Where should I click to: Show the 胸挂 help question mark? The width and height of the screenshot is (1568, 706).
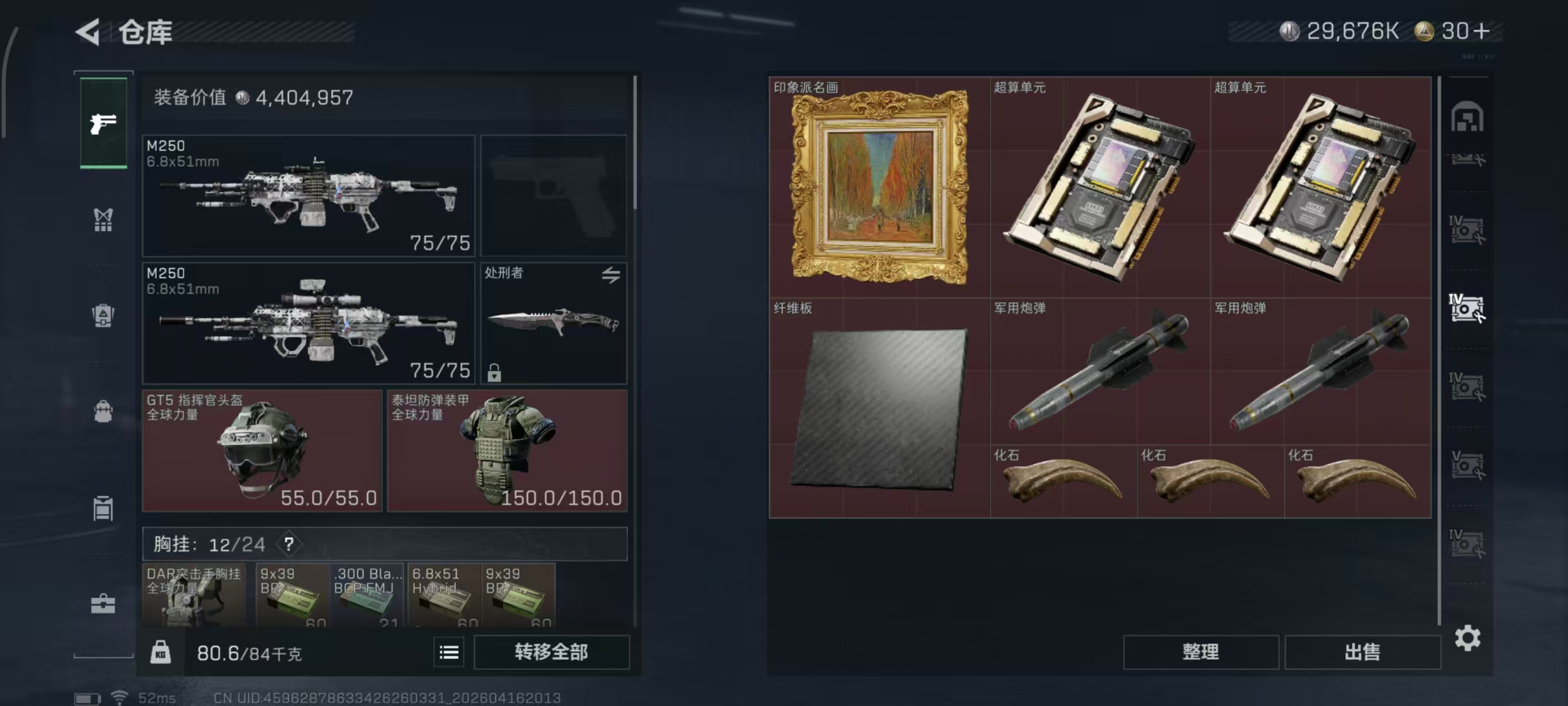tap(288, 543)
